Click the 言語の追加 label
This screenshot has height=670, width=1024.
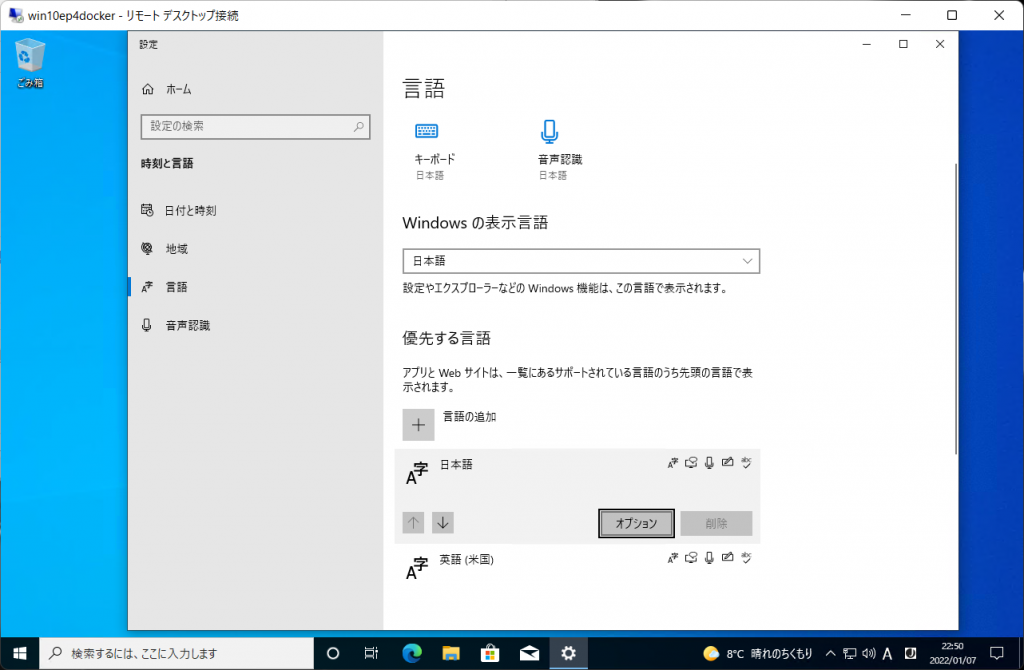coord(470,417)
